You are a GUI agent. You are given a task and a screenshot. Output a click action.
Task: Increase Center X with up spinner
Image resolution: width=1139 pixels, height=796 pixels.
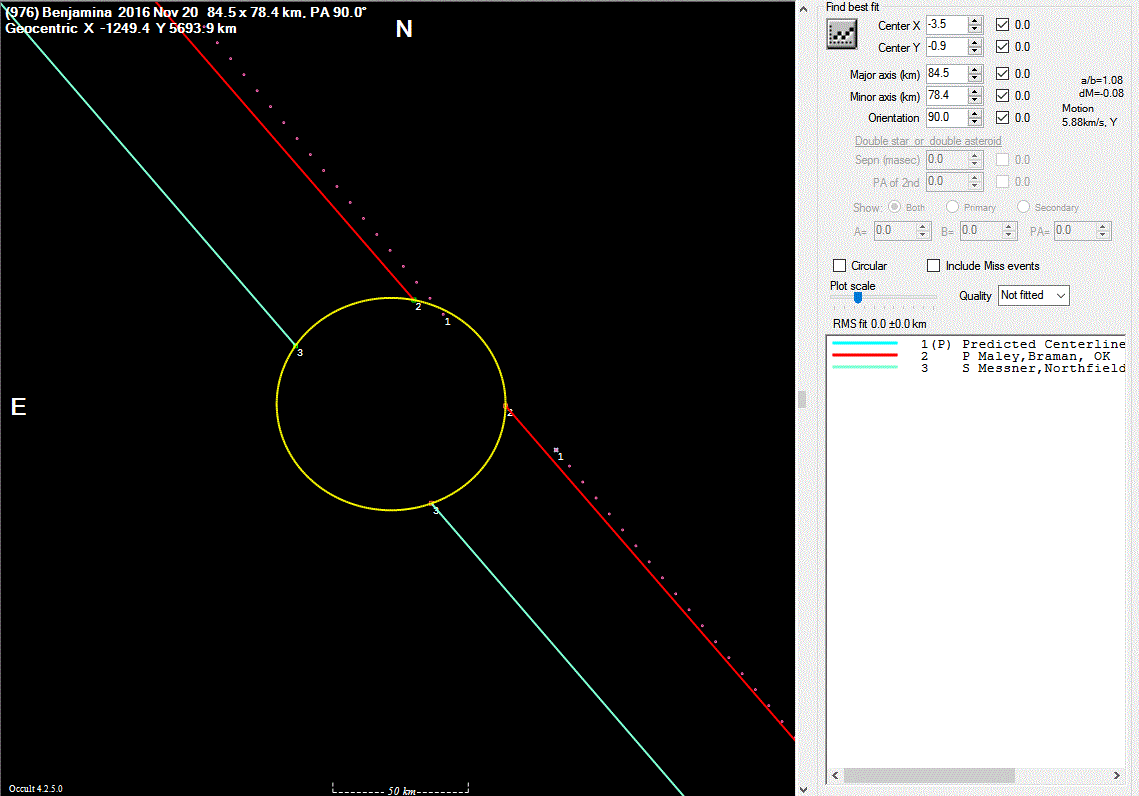[x=975, y=20]
